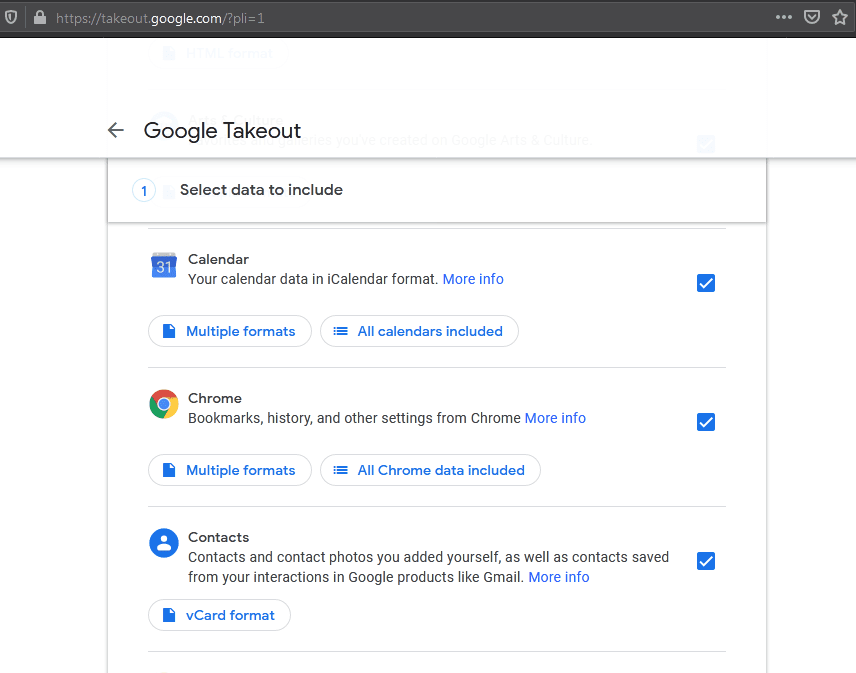Click the Google Calendar icon
This screenshot has width=856, height=673.
[164, 265]
